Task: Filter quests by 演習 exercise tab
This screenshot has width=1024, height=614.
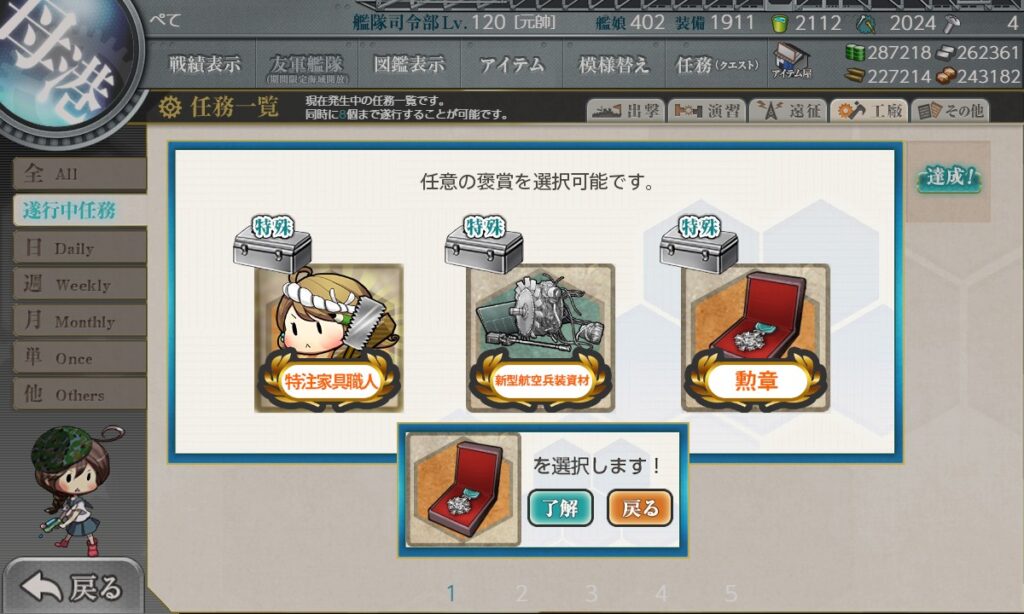Action: [x=707, y=110]
